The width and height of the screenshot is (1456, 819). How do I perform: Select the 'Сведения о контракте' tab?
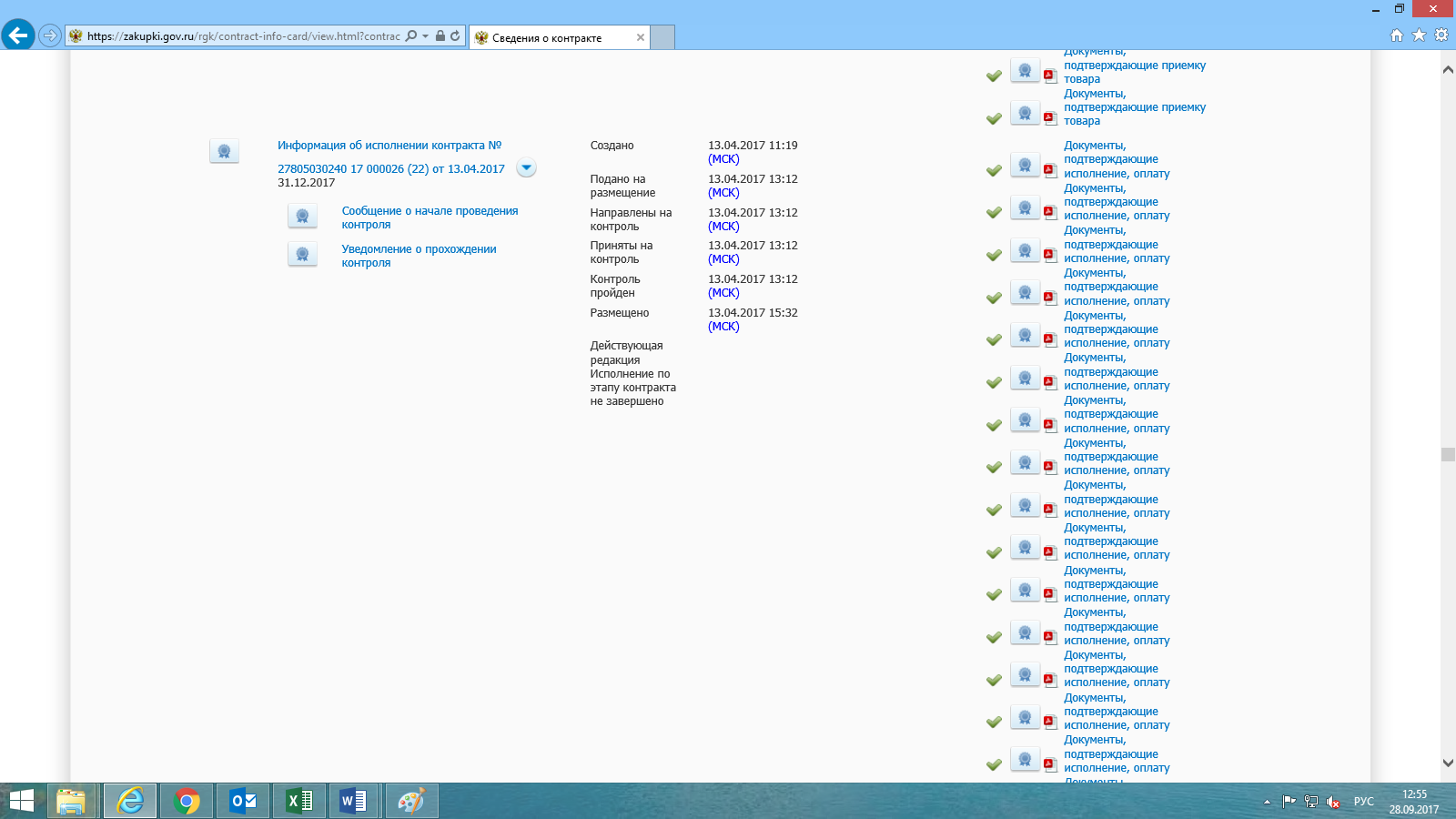tap(547, 38)
